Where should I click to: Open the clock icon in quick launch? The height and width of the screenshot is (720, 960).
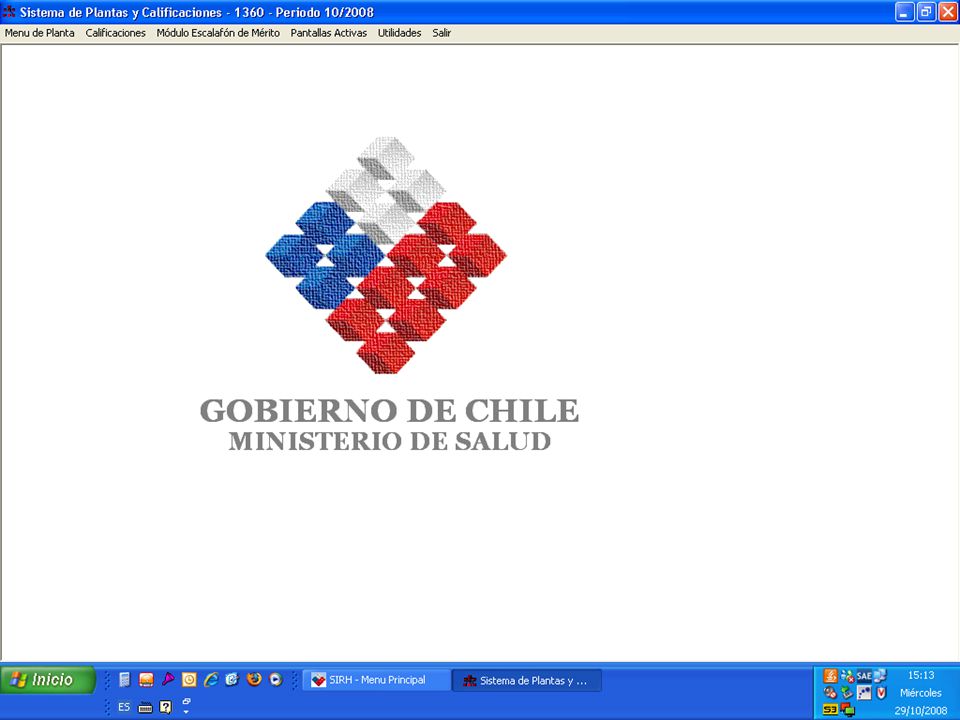189,680
